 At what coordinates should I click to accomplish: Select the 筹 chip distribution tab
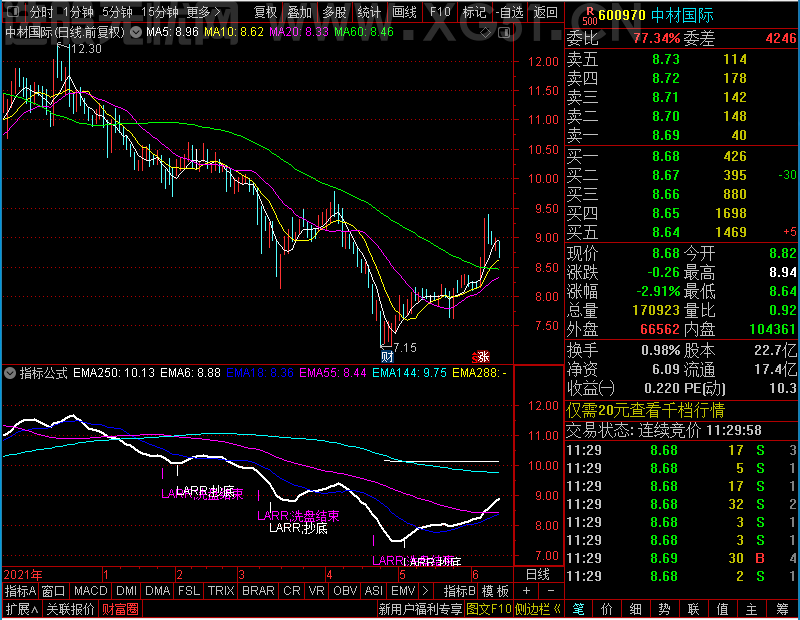pos(783,609)
